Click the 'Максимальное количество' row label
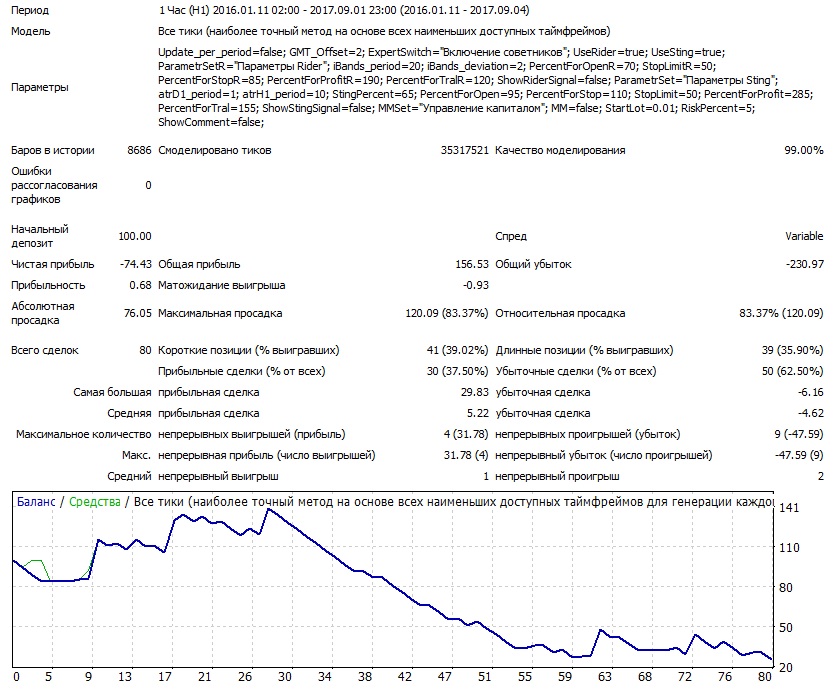This screenshot has width=836, height=691. coord(84,434)
